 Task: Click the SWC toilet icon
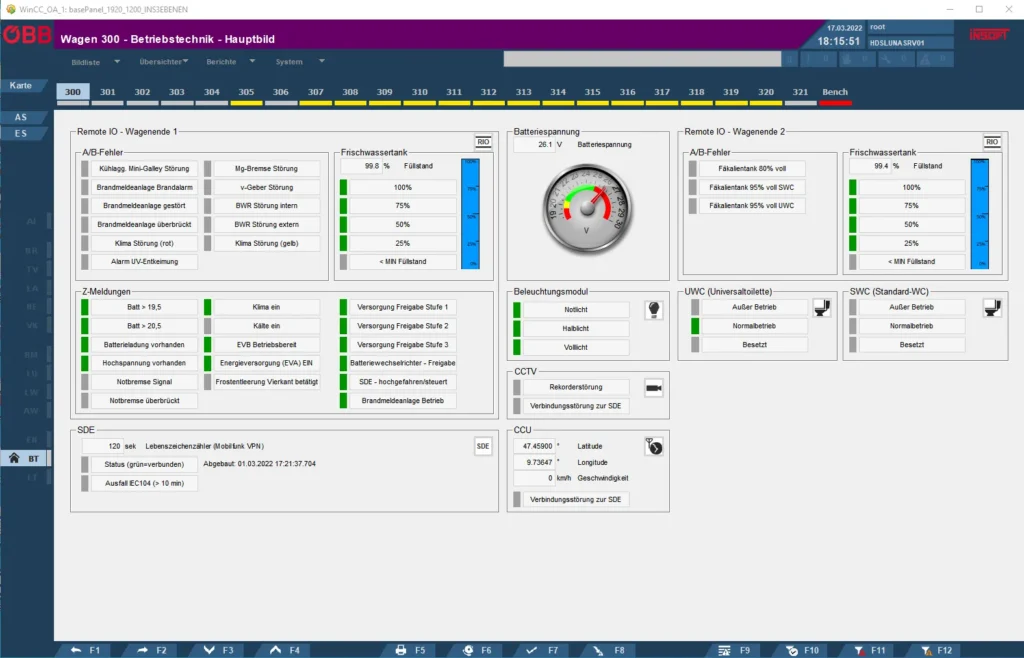pyautogui.click(x=992, y=307)
